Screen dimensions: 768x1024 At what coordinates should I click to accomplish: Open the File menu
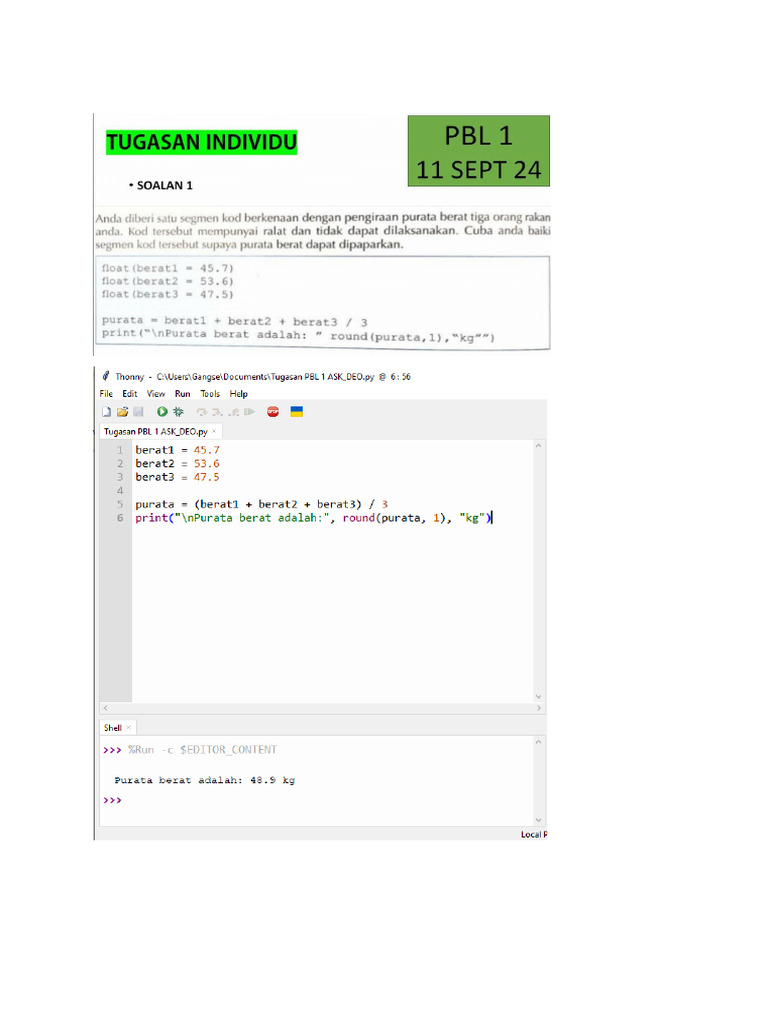(106, 394)
